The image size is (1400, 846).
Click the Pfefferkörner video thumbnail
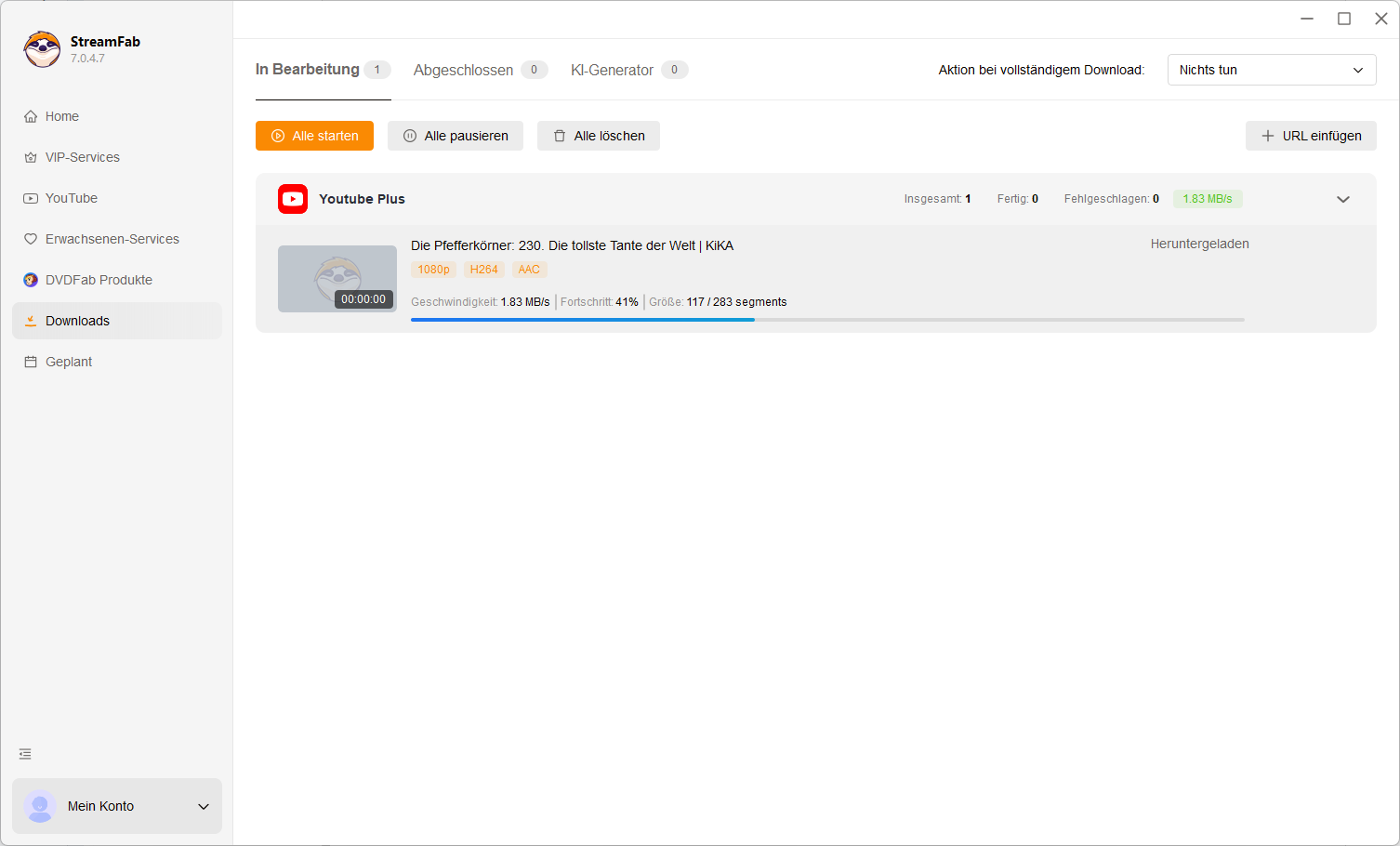[x=337, y=279]
